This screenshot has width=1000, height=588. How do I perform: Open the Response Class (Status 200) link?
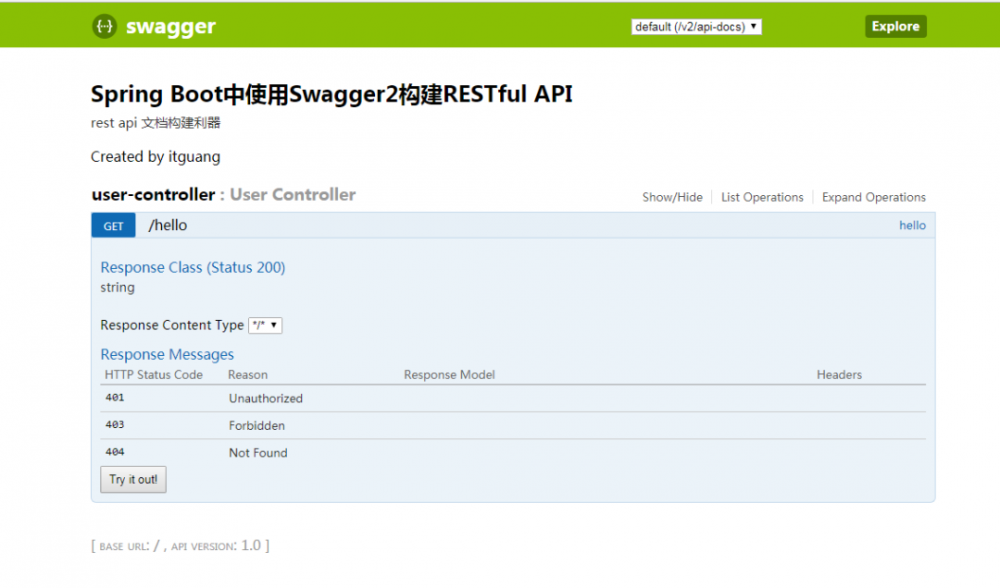point(192,267)
